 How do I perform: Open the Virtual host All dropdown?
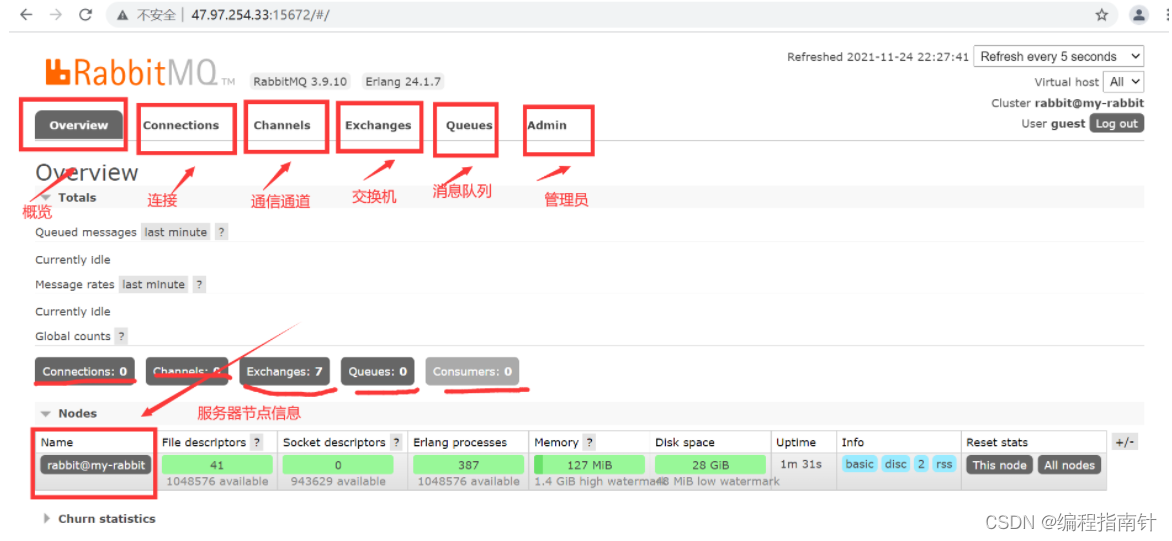click(x=1123, y=81)
